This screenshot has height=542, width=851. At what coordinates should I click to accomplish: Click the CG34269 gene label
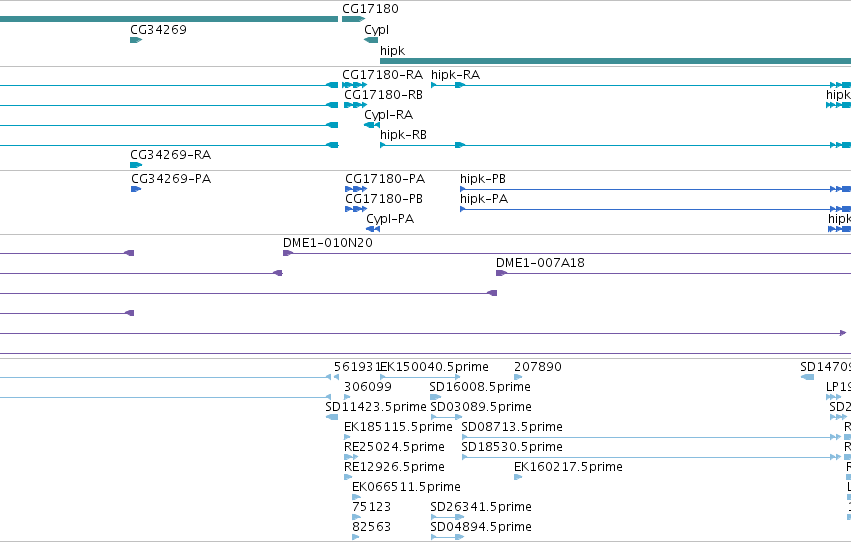158,30
